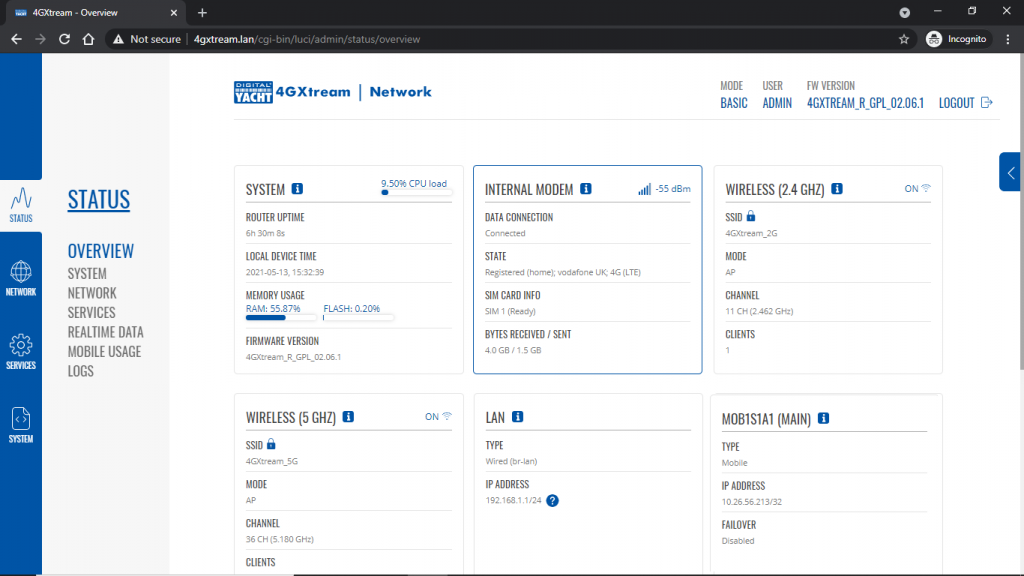Image resolution: width=1024 pixels, height=576 pixels.
Task: Click the info icon beside WIRELESS (2.4 GHZ)
Action: tap(837, 189)
